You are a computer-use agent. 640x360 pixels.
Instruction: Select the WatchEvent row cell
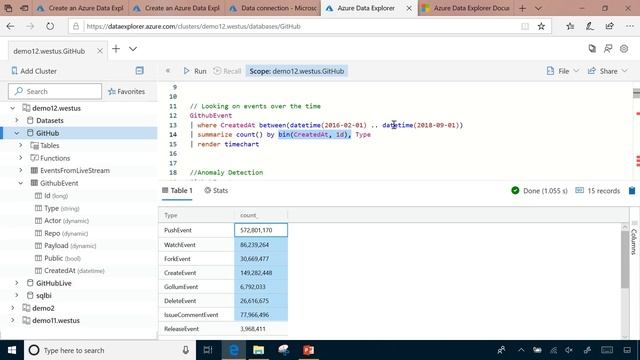pyautogui.click(x=196, y=245)
